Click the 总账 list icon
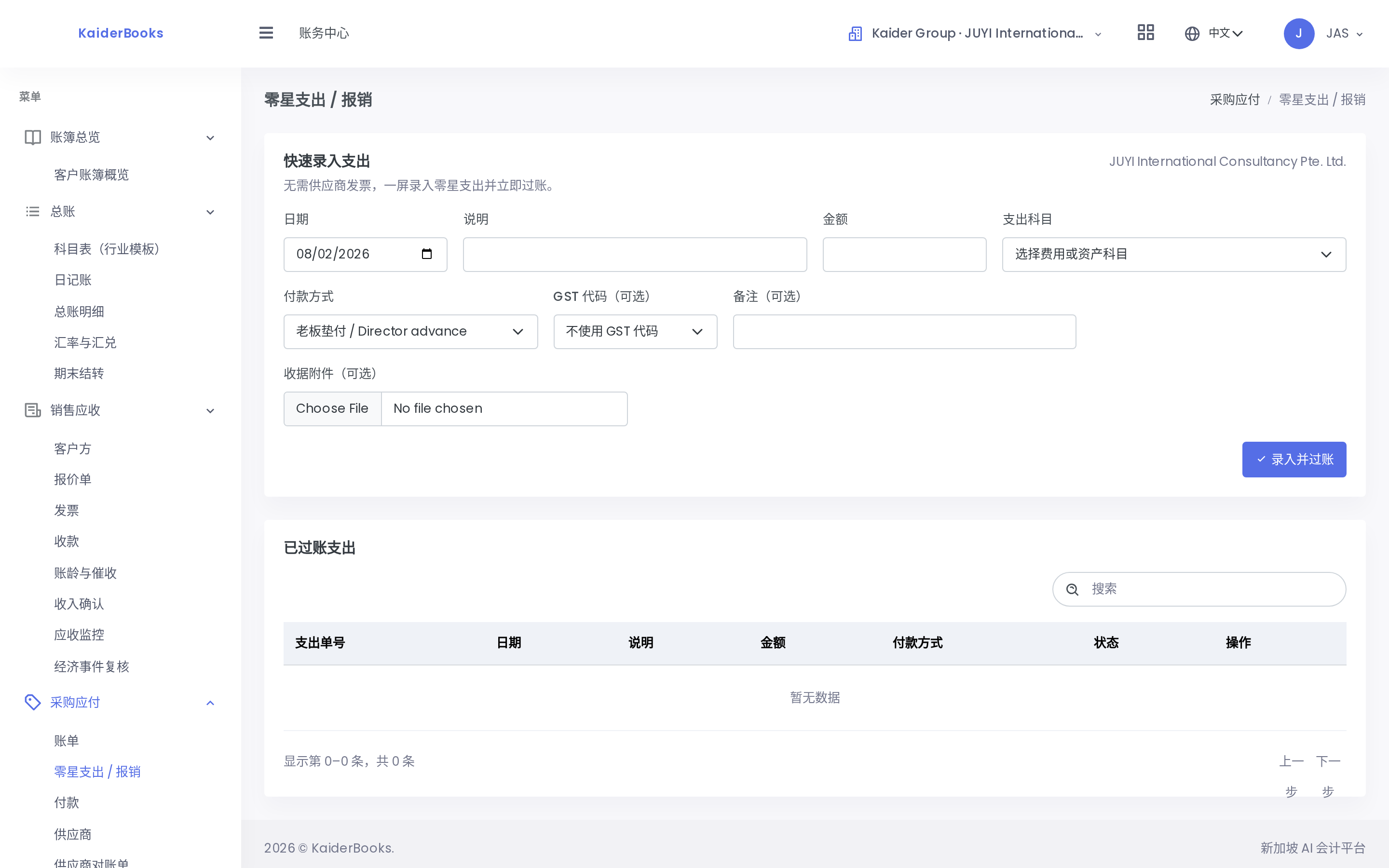This screenshot has width=1389, height=868. 33,211
